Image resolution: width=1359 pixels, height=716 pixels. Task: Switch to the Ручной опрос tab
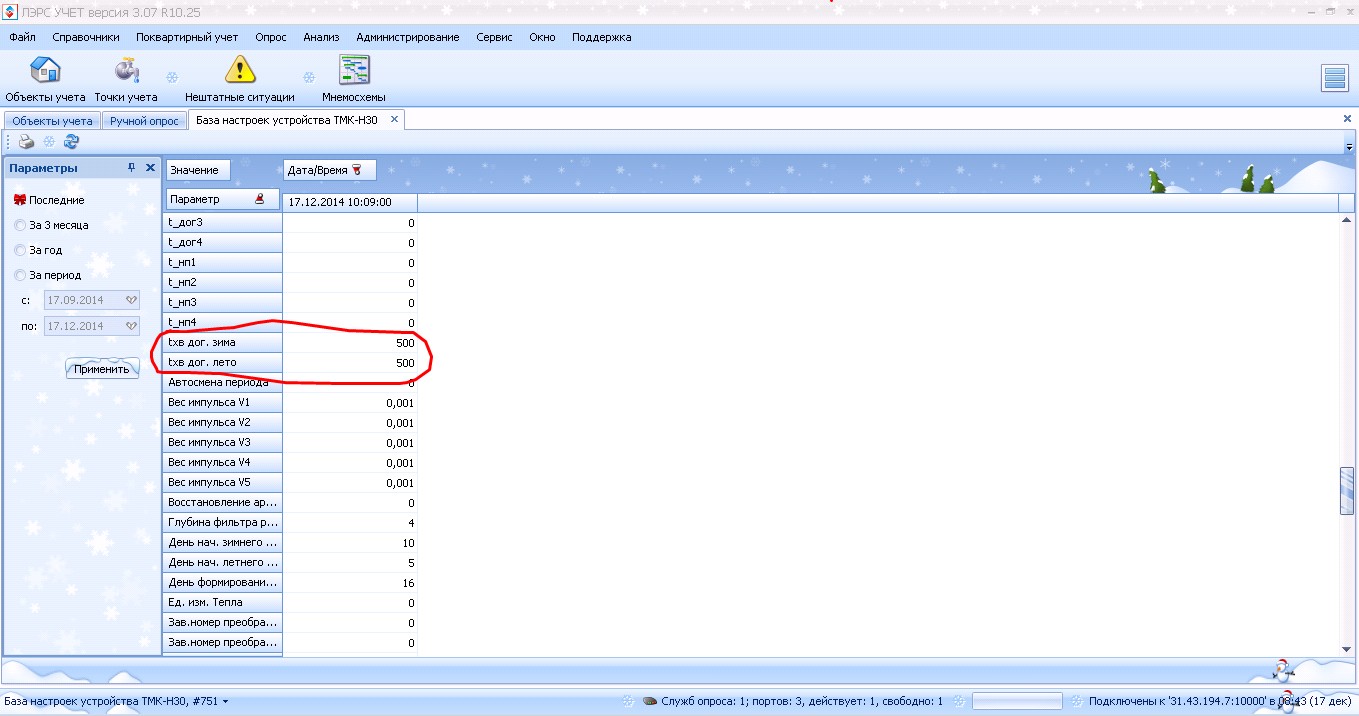[x=144, y=121]
